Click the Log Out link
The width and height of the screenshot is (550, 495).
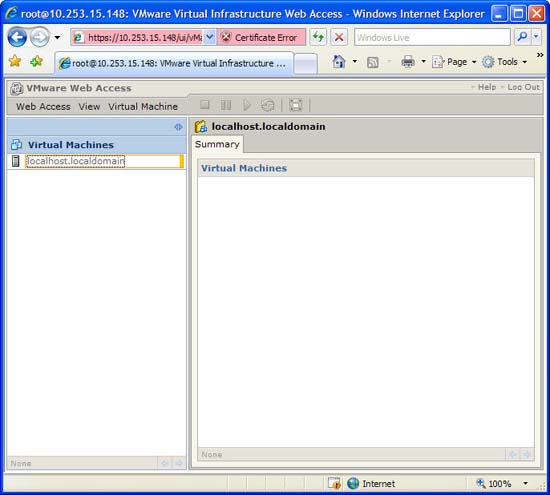click(523, 87)
